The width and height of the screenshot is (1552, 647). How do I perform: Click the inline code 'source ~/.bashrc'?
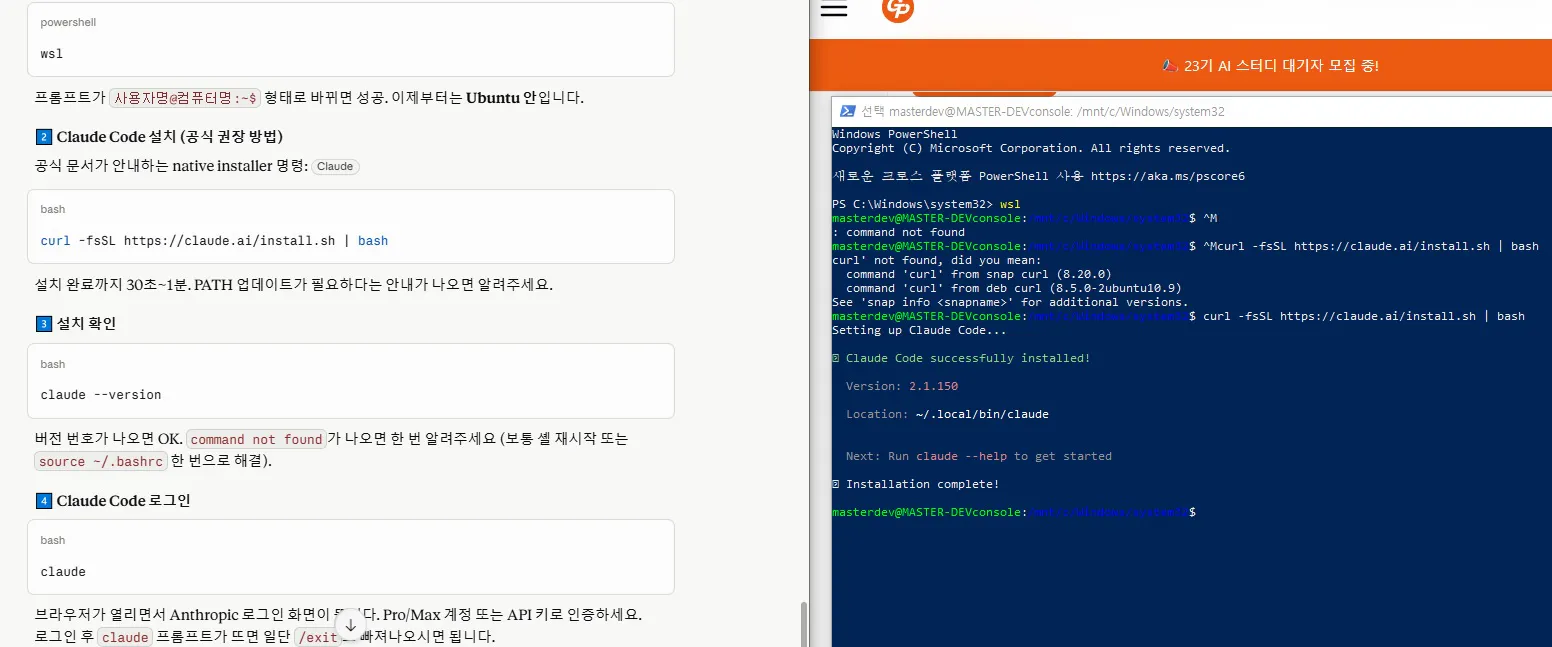[101, 462]
